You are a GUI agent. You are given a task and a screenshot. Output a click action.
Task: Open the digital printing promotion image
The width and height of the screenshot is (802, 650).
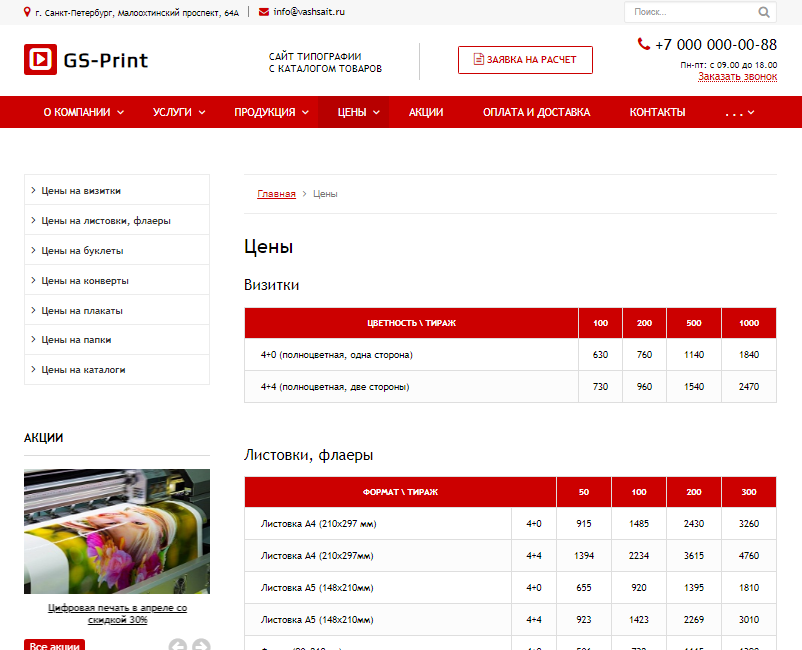pos(117,531)
